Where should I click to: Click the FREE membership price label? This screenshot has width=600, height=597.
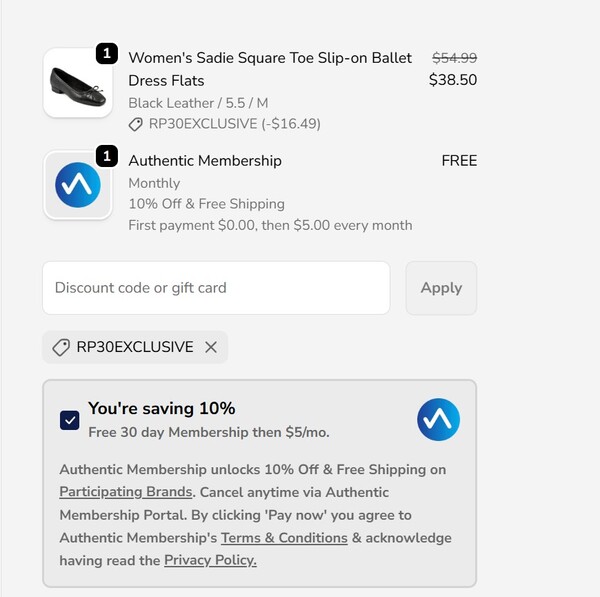(459, 161)
